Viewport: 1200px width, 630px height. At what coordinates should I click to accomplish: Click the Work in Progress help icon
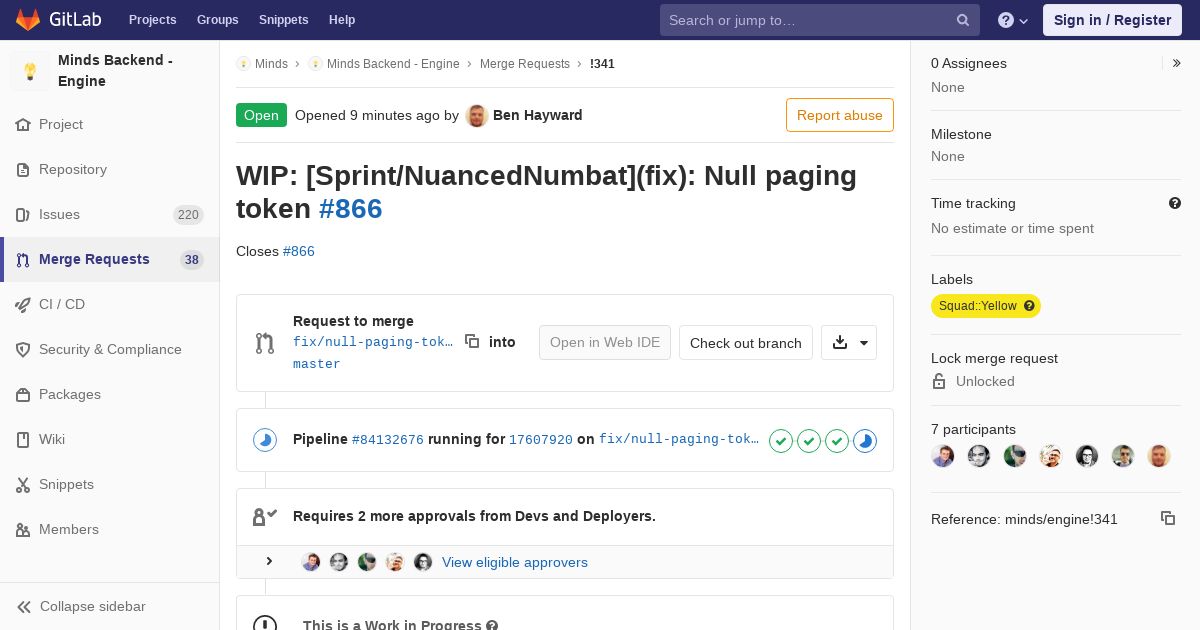pyautogui.click(x=492, y=625)
